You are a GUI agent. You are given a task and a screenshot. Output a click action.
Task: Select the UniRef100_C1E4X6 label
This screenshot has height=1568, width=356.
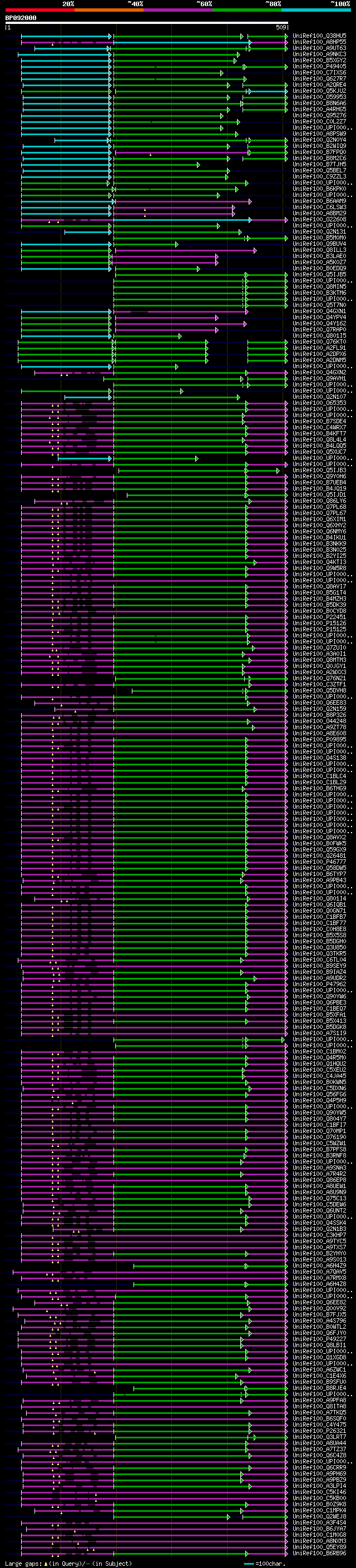point(319,1376)
